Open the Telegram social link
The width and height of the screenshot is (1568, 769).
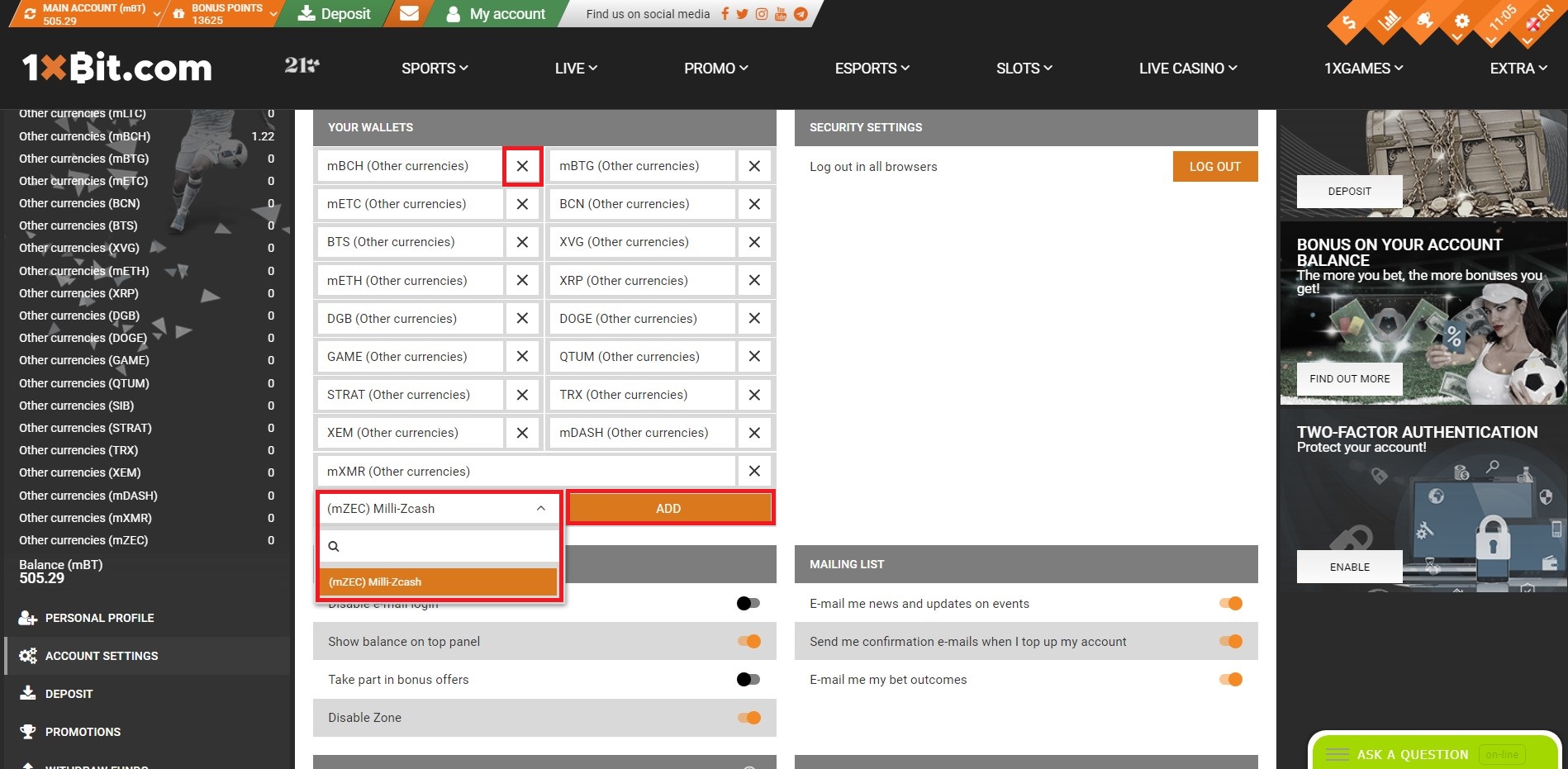800,14
